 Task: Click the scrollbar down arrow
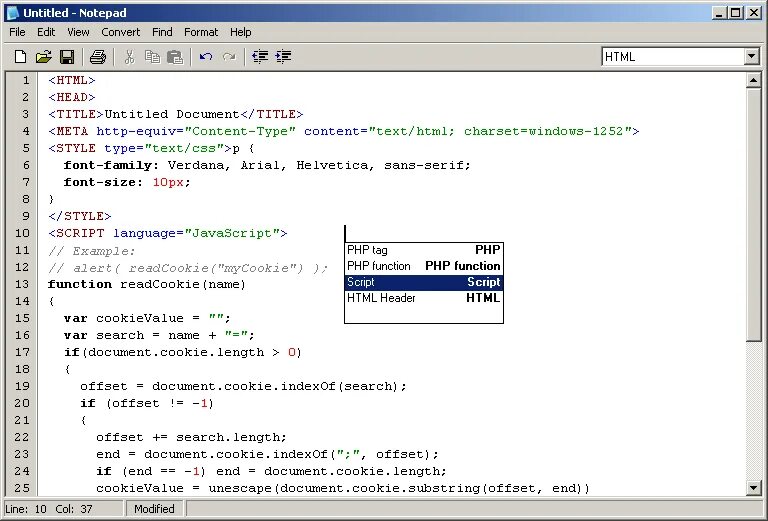tap(753, 487)
